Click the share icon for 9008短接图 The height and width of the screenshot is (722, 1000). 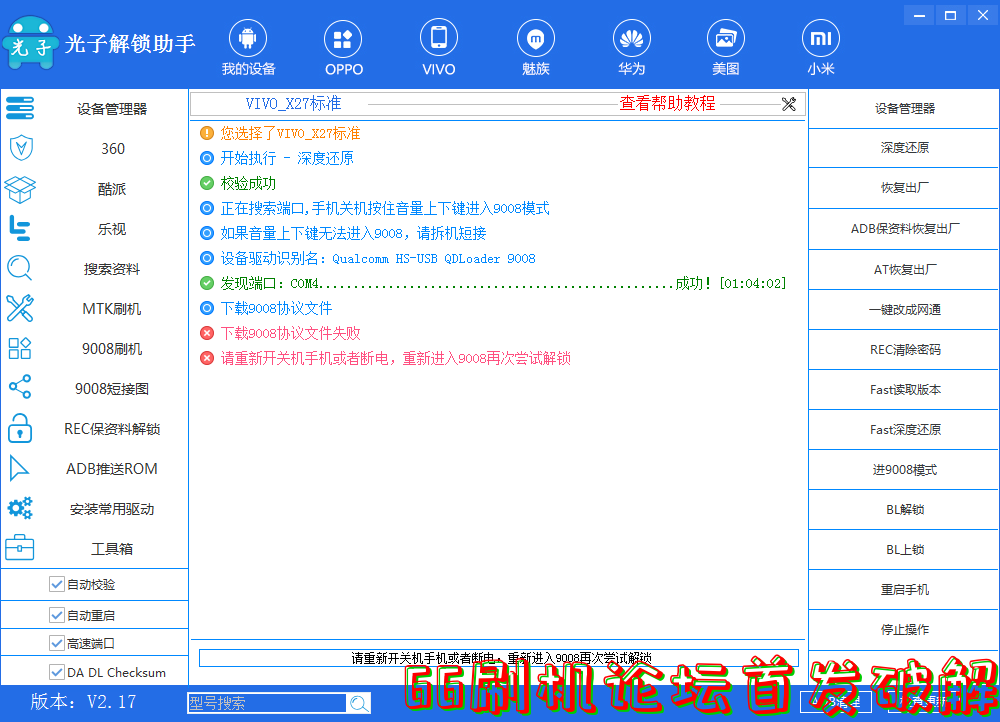tap(20, 387)
